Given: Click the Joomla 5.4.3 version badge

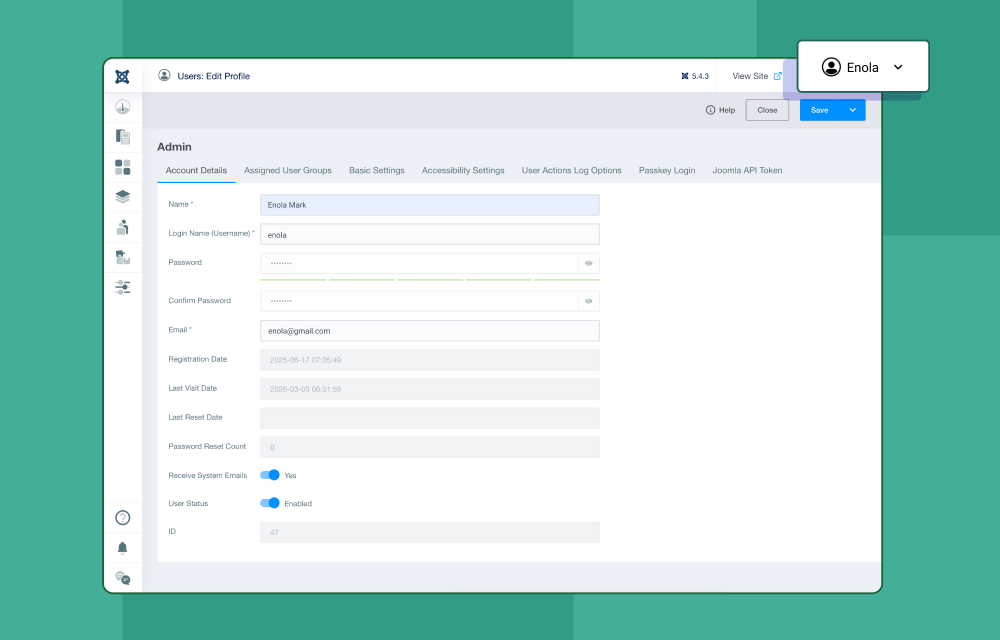Looking at the screenshot, I should 695,76.
